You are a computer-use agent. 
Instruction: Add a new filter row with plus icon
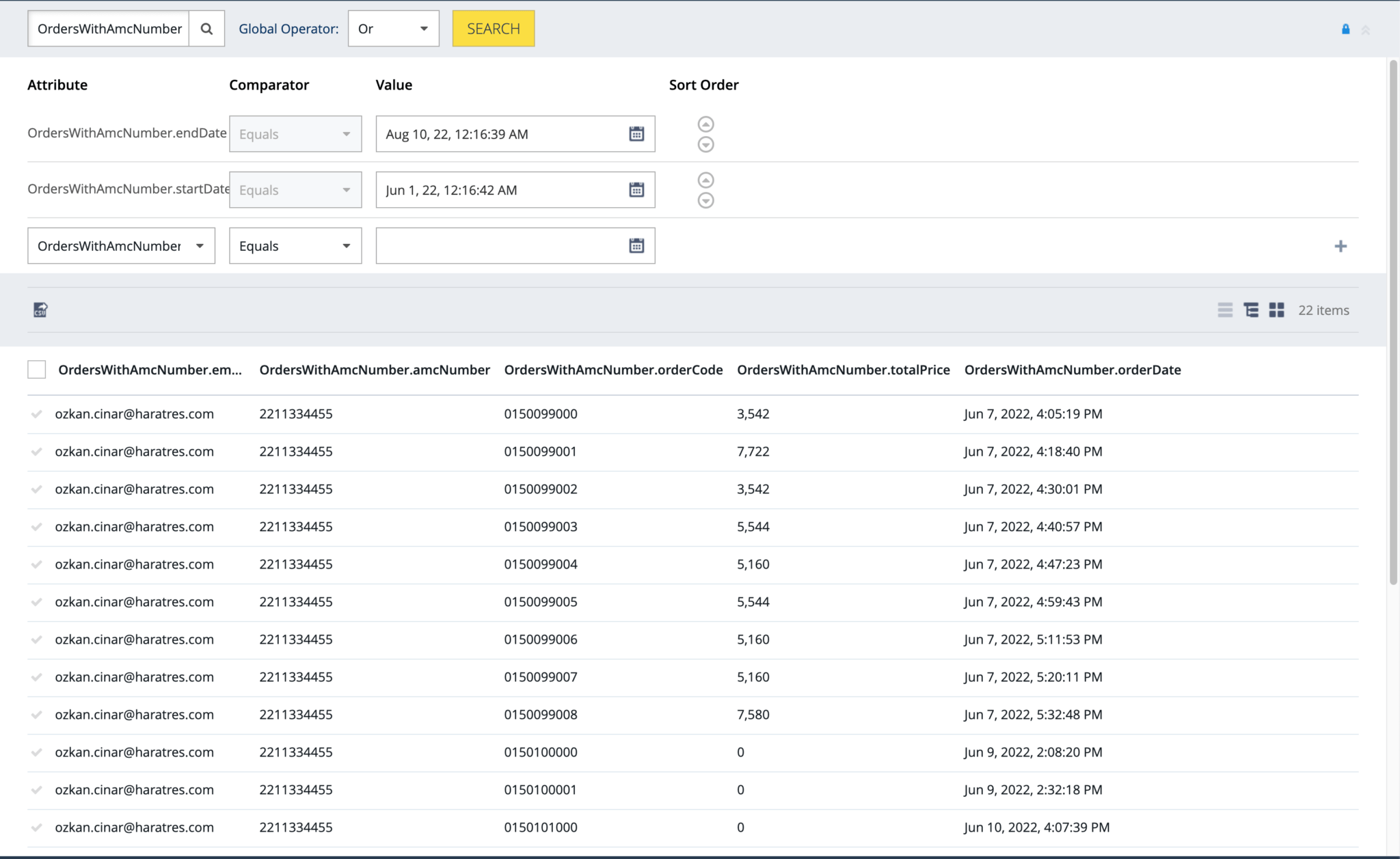[1341, 245]
